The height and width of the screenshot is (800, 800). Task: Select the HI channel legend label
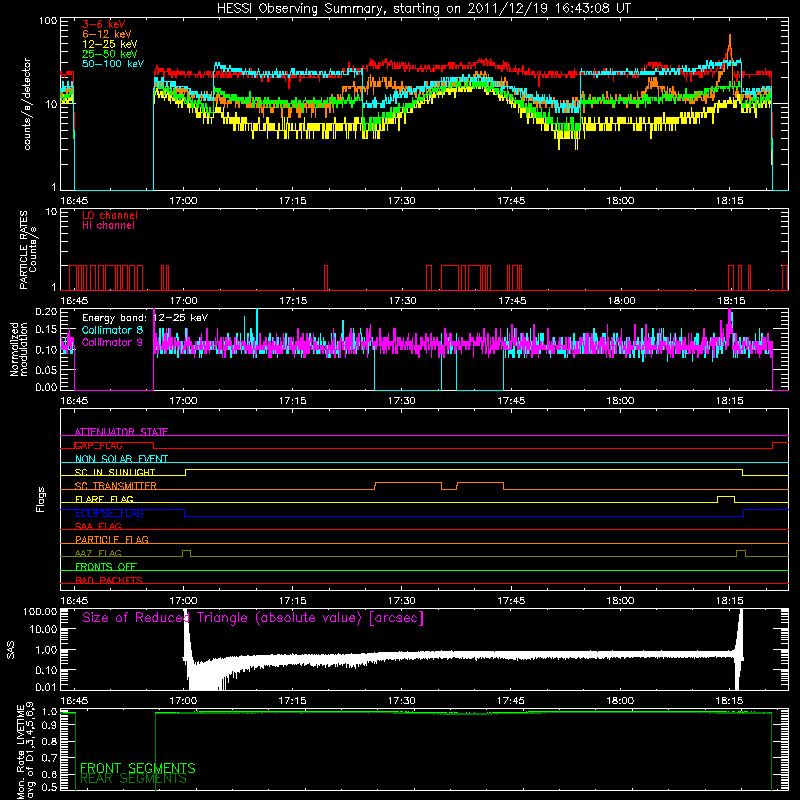(108, 226)
